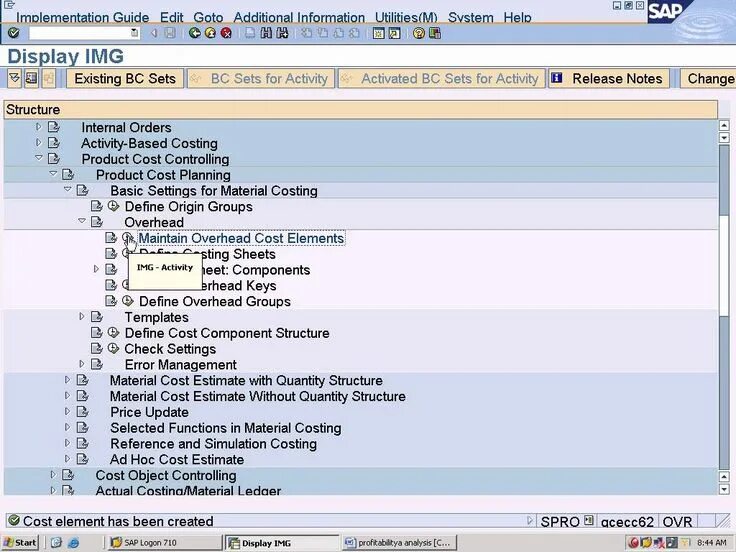Open the Implementation Guide menu
The height and width of the screenshot is (552, 736).
point(83,17)
